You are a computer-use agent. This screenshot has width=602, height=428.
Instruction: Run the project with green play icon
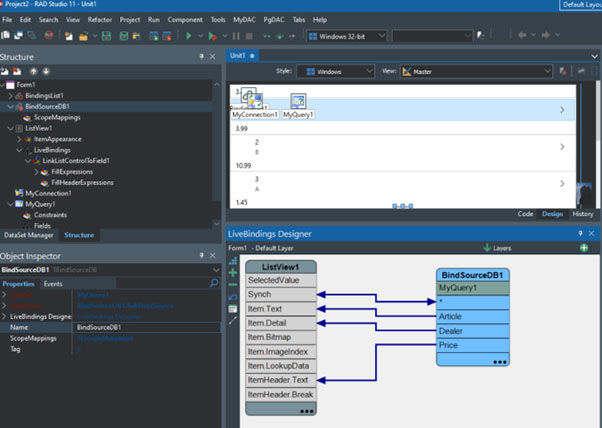pos(189,36)
